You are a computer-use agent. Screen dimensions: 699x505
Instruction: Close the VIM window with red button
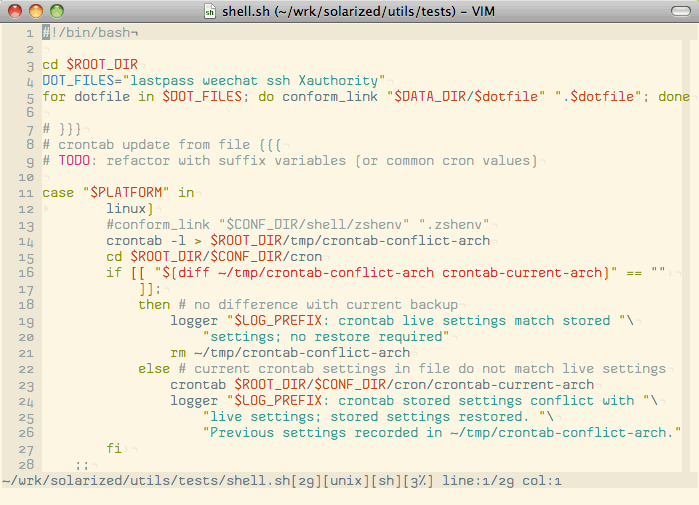coord(17,11)
